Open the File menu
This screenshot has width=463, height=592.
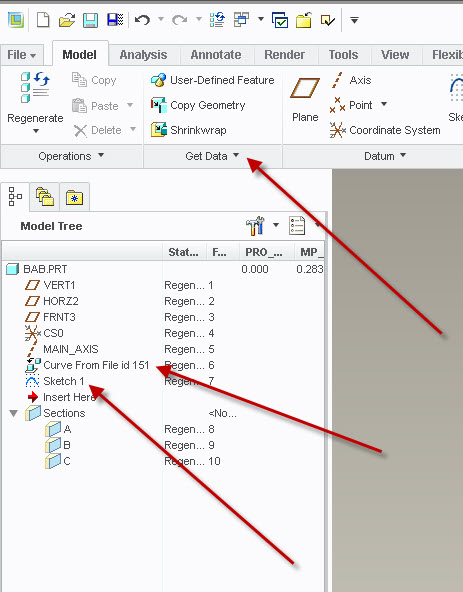click(22, 55)
